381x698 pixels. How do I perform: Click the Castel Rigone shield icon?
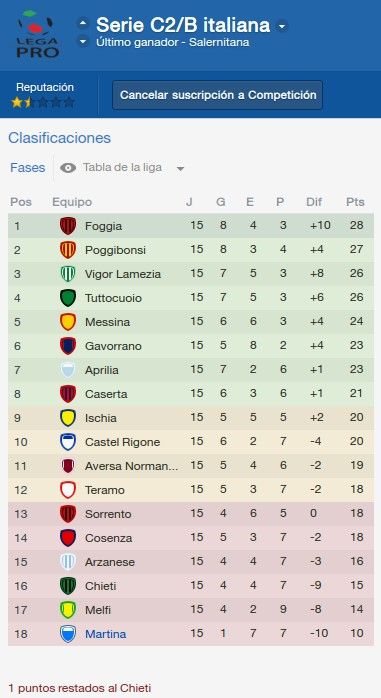coord(68,442)
